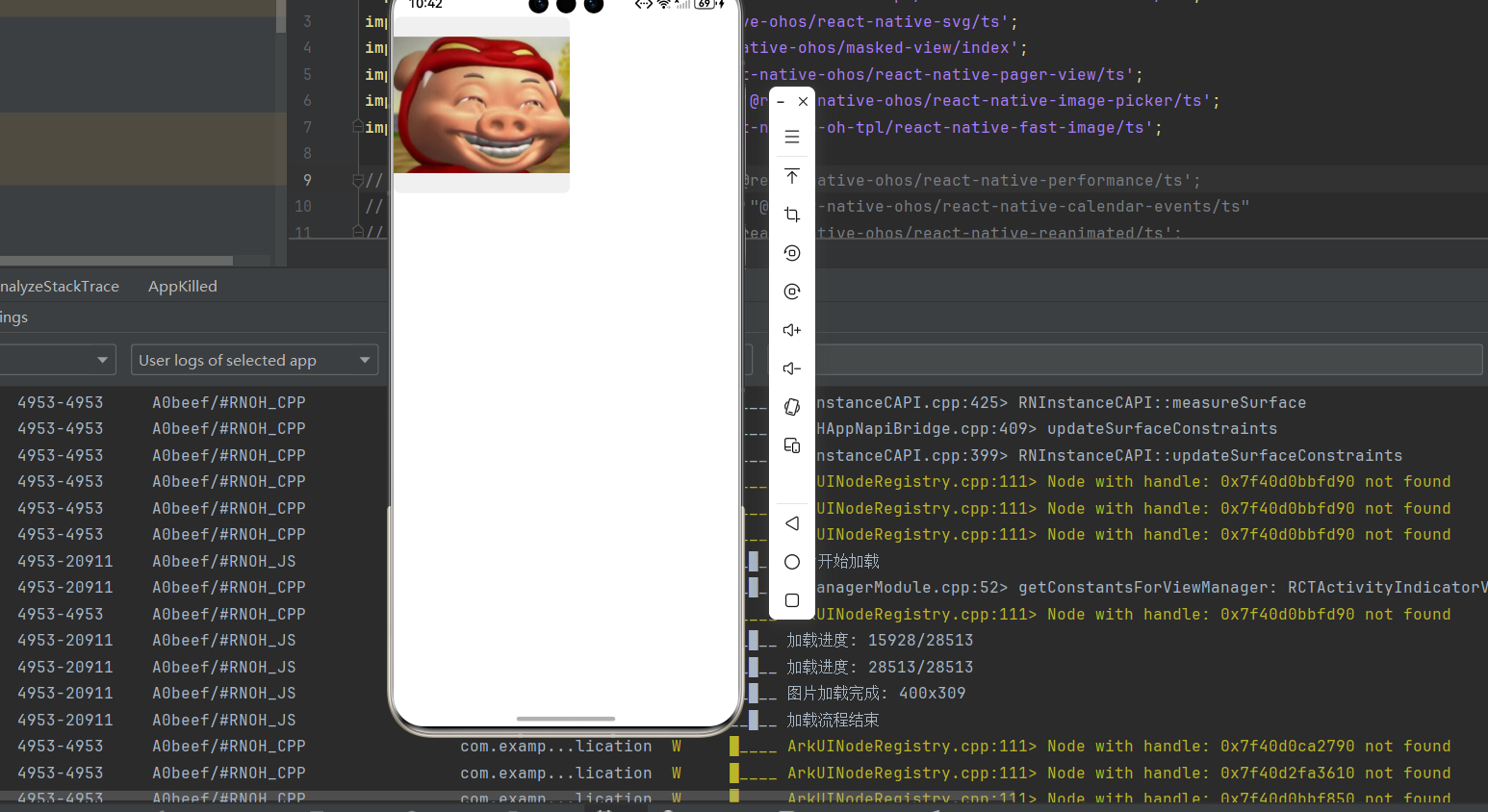Open the emulator toolbar hamburger menu
This screenshot has width=1488, height=812.
click(x=792, y=137)
